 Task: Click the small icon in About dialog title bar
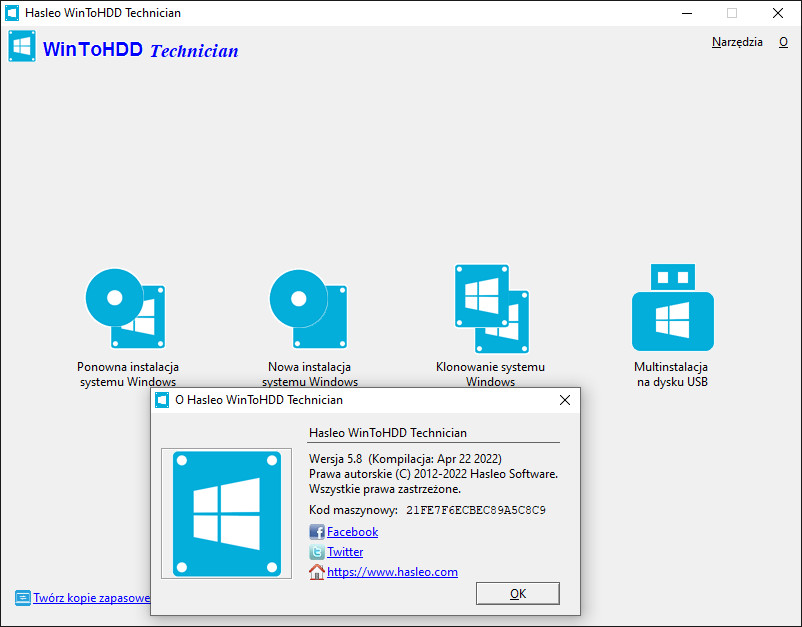(x=162, y=400)
